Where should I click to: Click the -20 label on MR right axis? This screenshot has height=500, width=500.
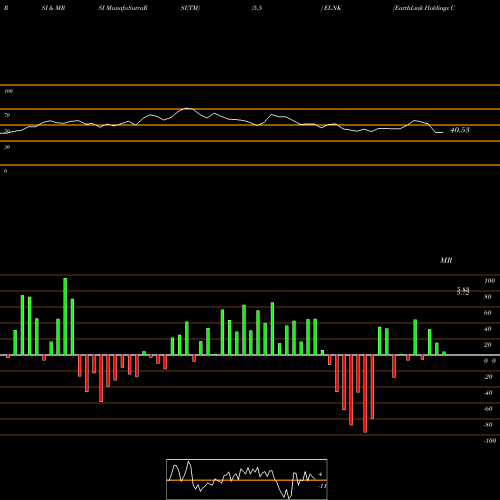point(488,377)
